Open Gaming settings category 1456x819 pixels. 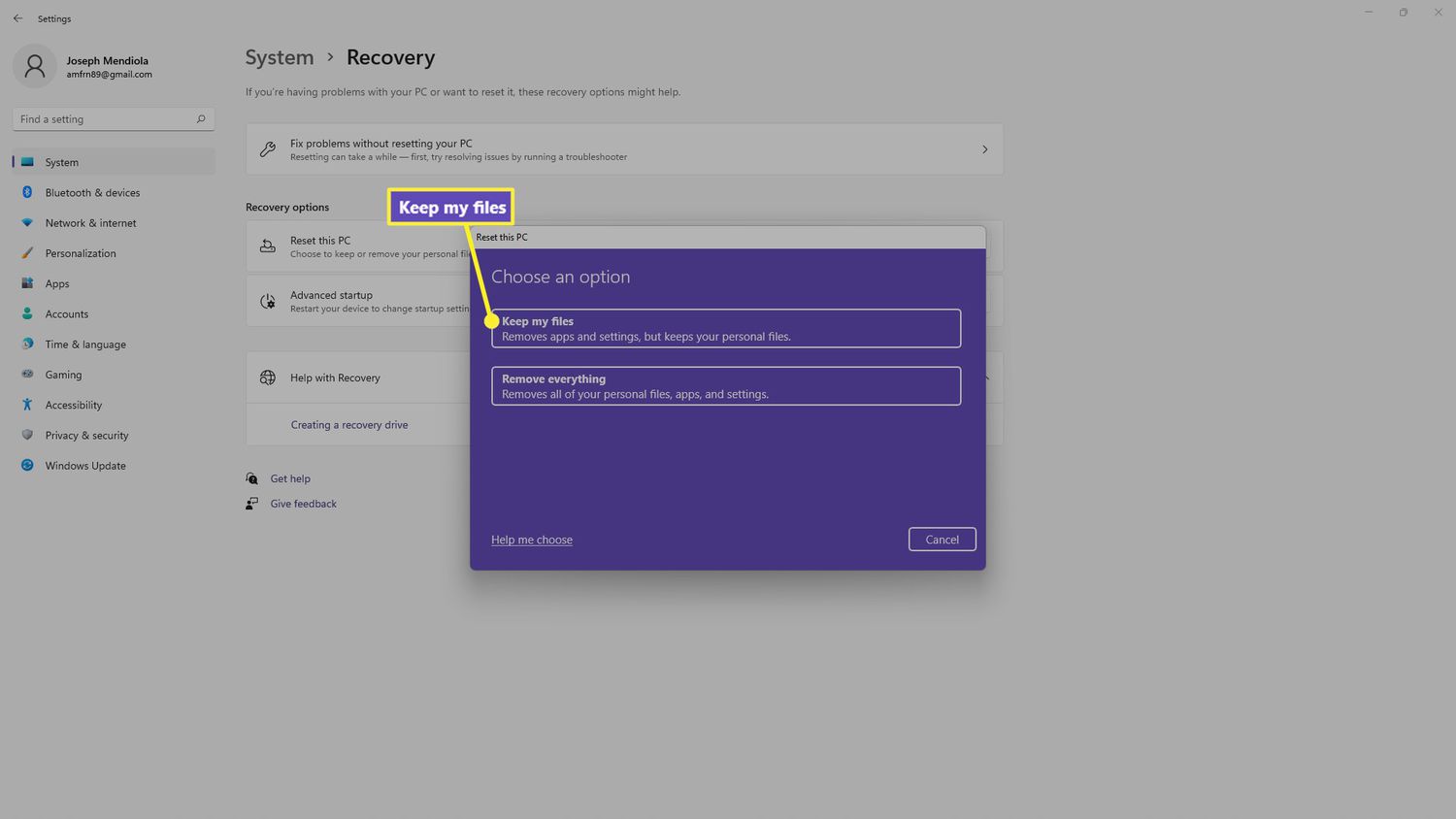(63, 375)
